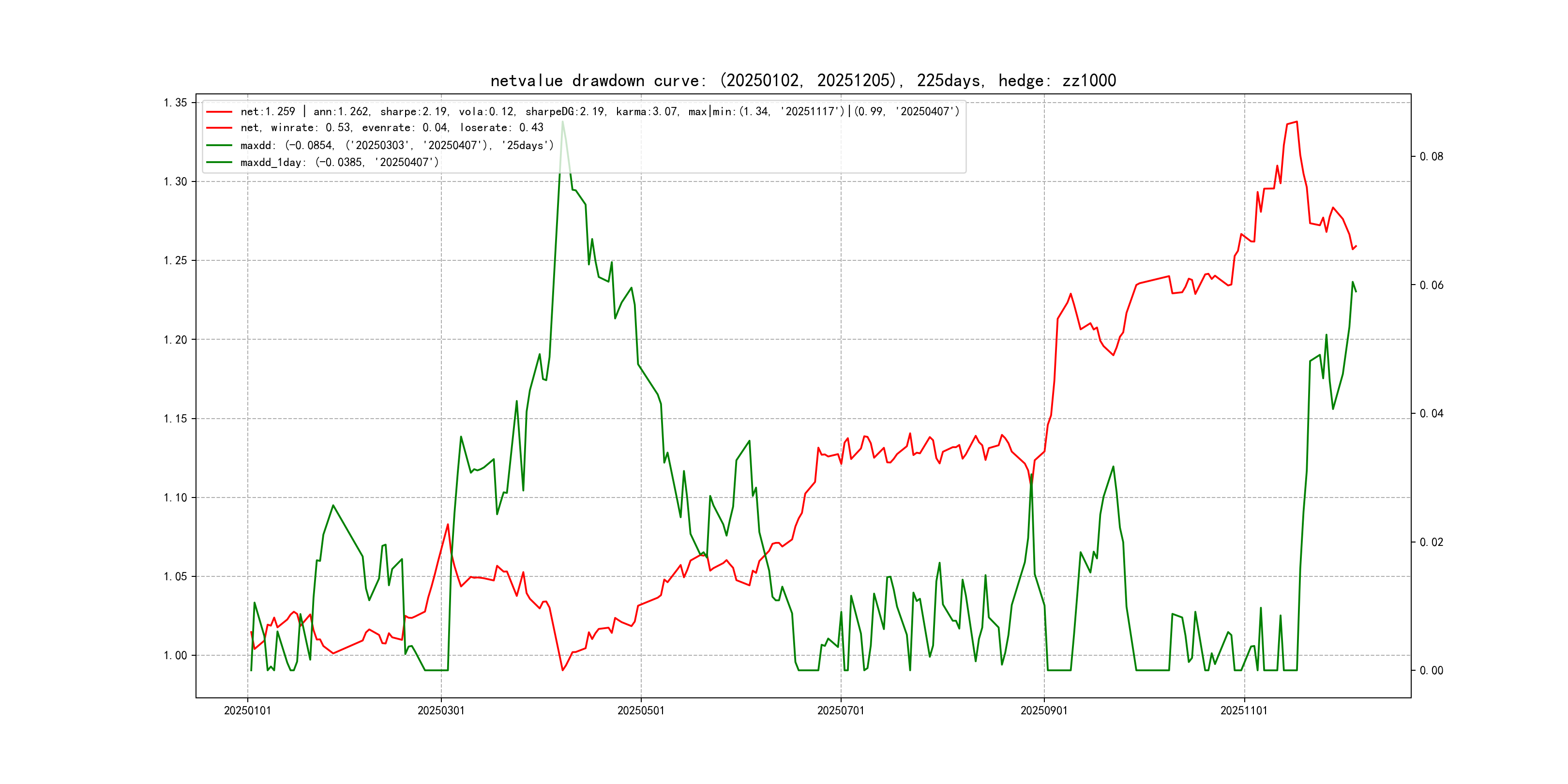The height and width of the screenshot is (784, 1568).
Task: Click the chart title text
Action: pos(803,80)
